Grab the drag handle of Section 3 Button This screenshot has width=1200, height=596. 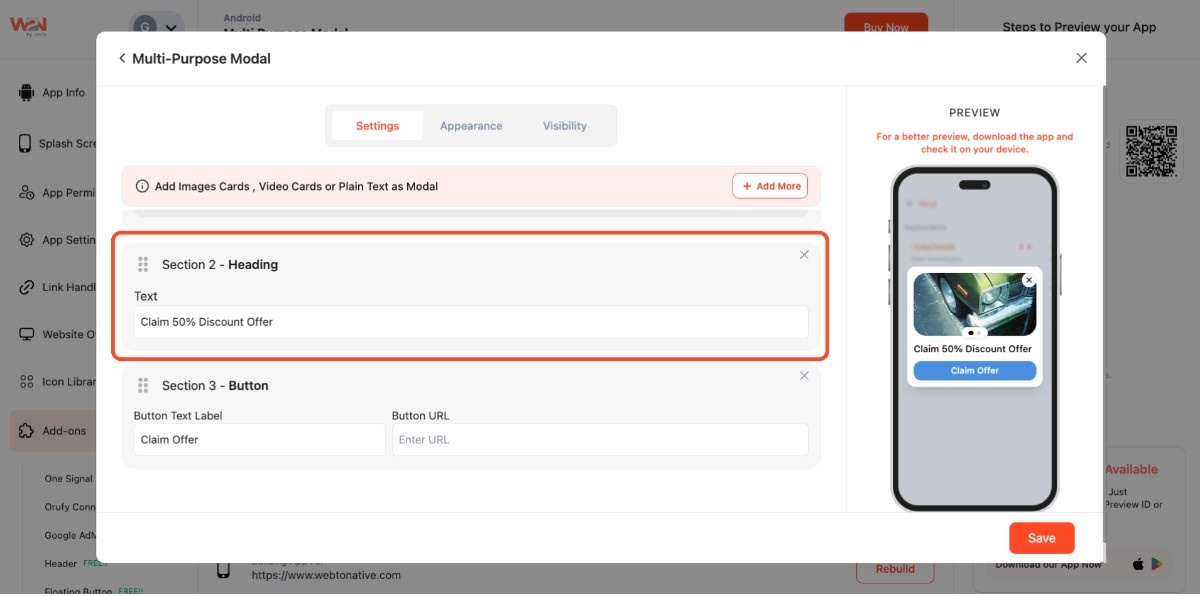143,386
